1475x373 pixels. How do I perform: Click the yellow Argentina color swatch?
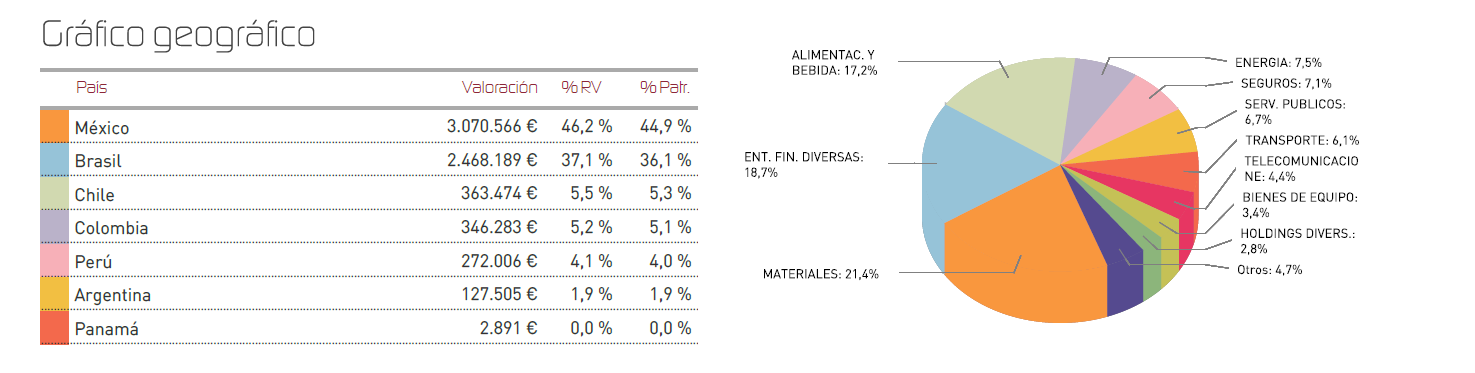click(54, 294)
